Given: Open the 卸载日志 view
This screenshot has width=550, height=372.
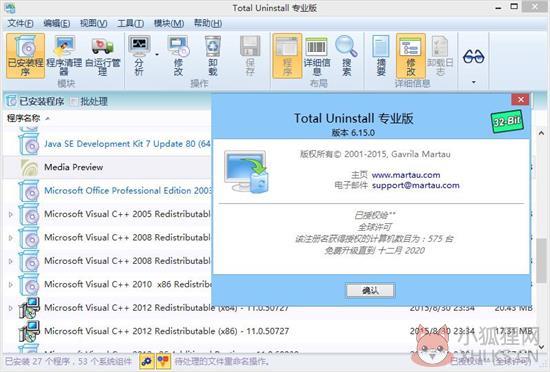Looking at the screenshot, I should click(440, 55).
